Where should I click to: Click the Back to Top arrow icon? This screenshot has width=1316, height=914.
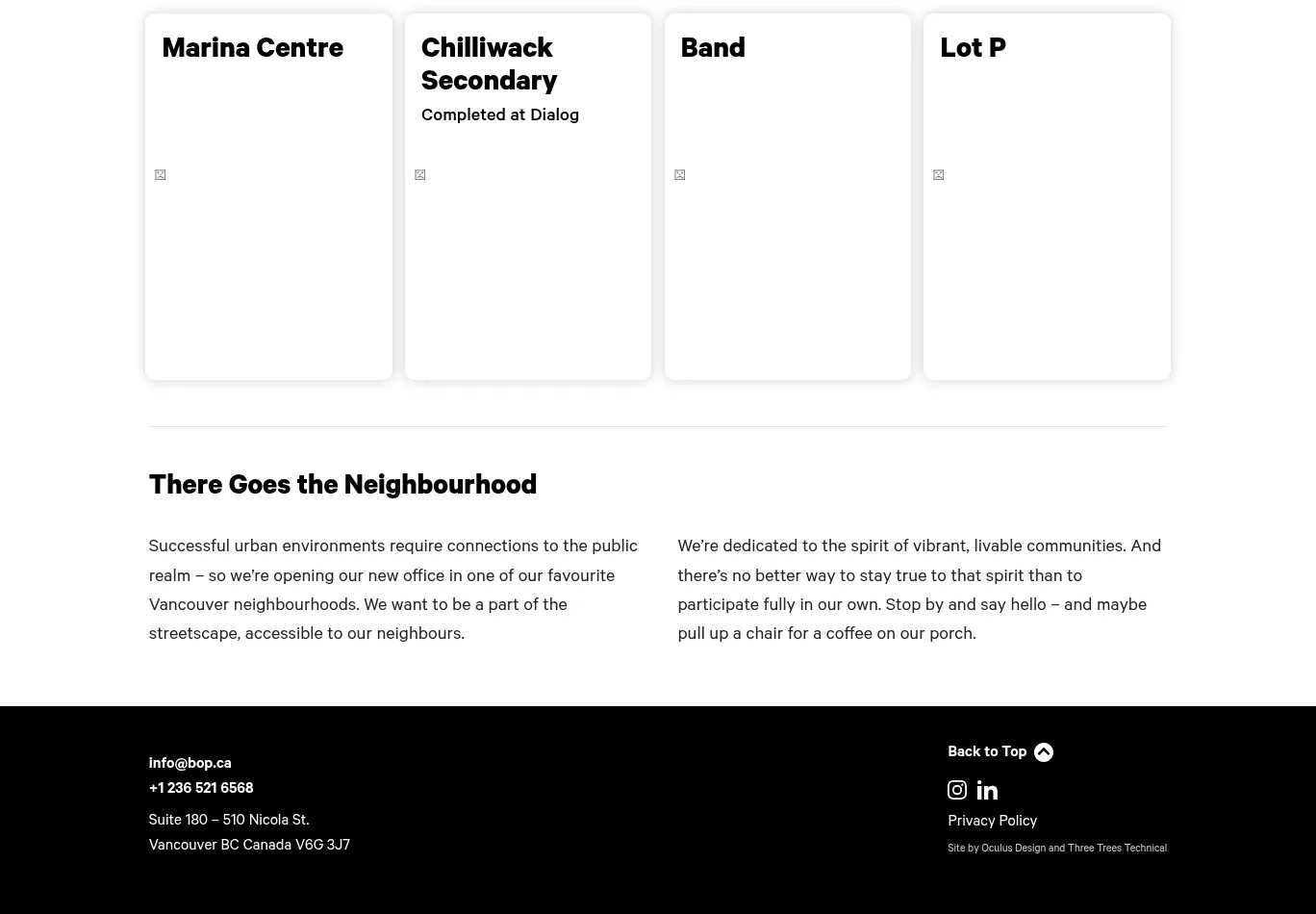tap(1043, 752)
